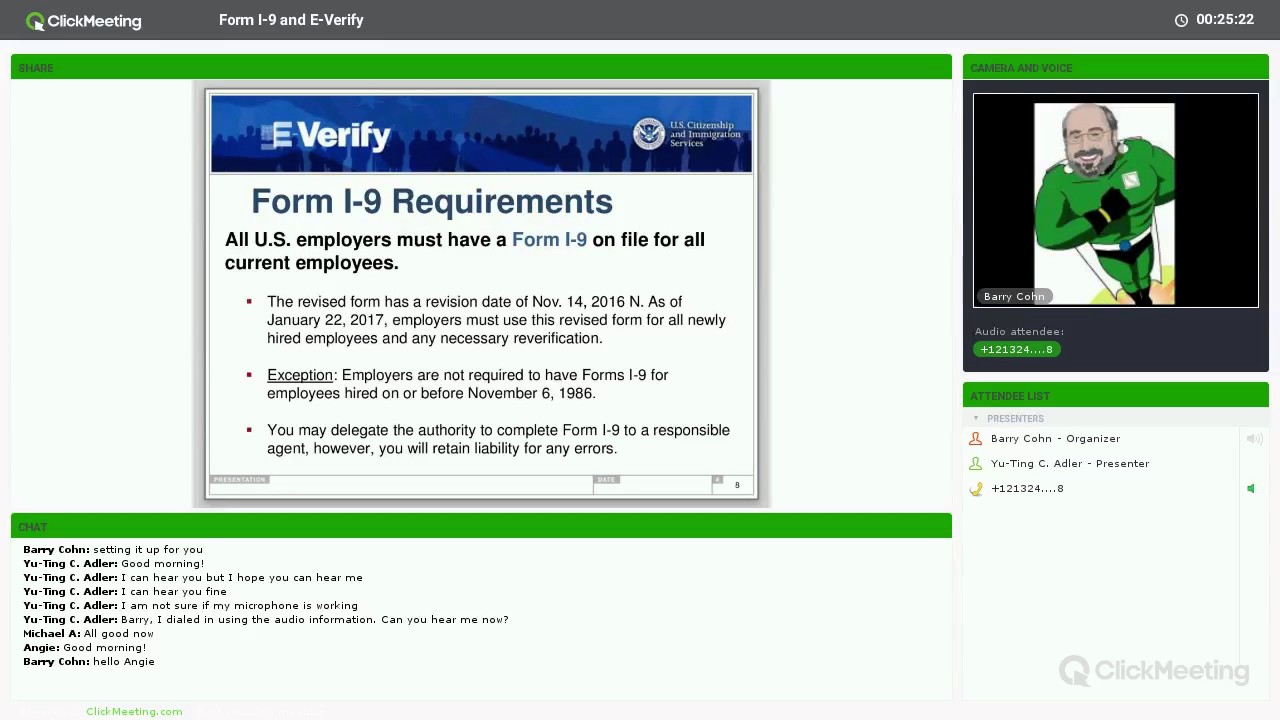Click the Homeland Security seal on the slide

pyautogui.click(x=649, y=134)
